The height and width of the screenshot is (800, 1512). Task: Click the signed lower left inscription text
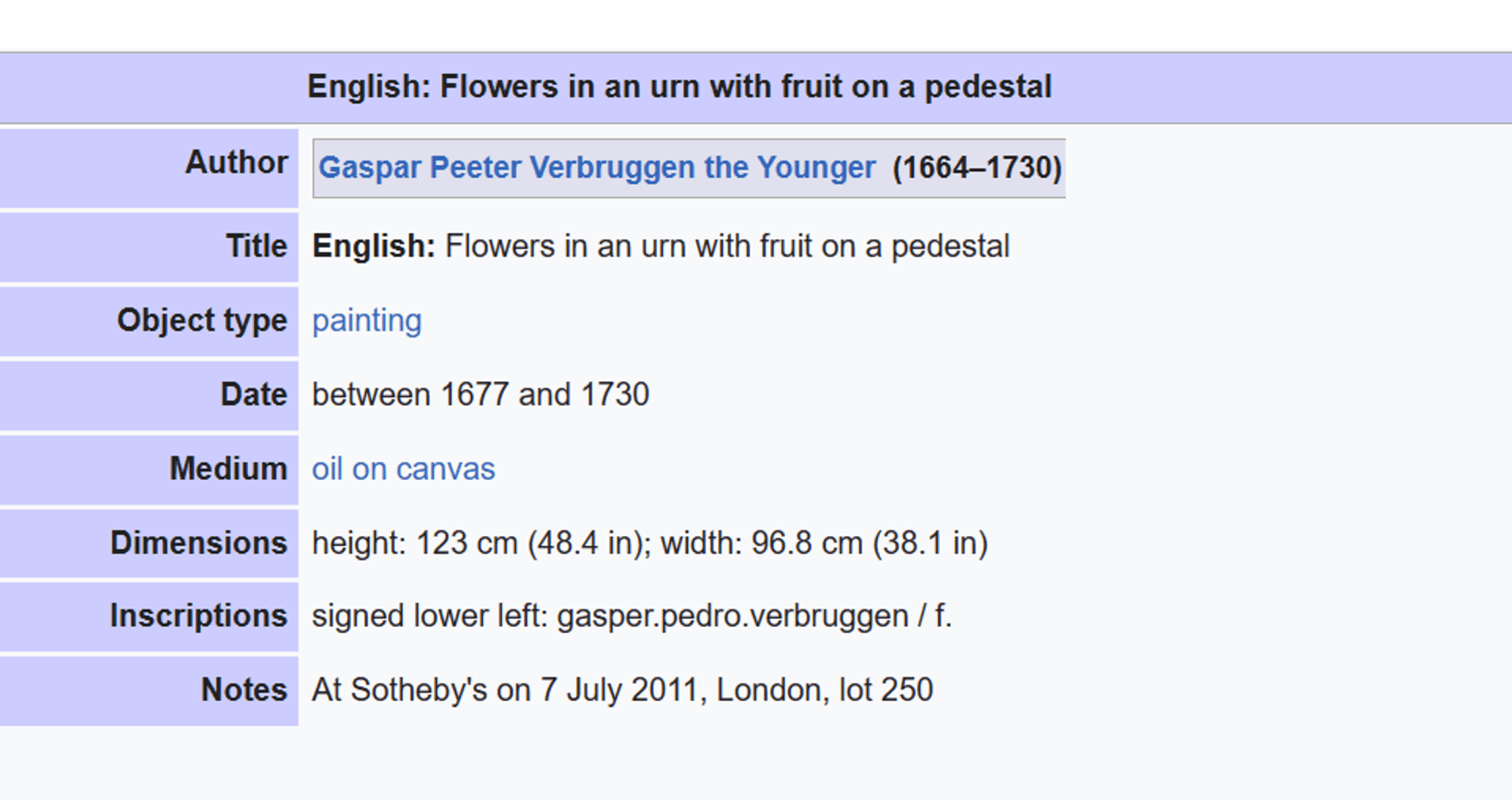tap(632, 616)
